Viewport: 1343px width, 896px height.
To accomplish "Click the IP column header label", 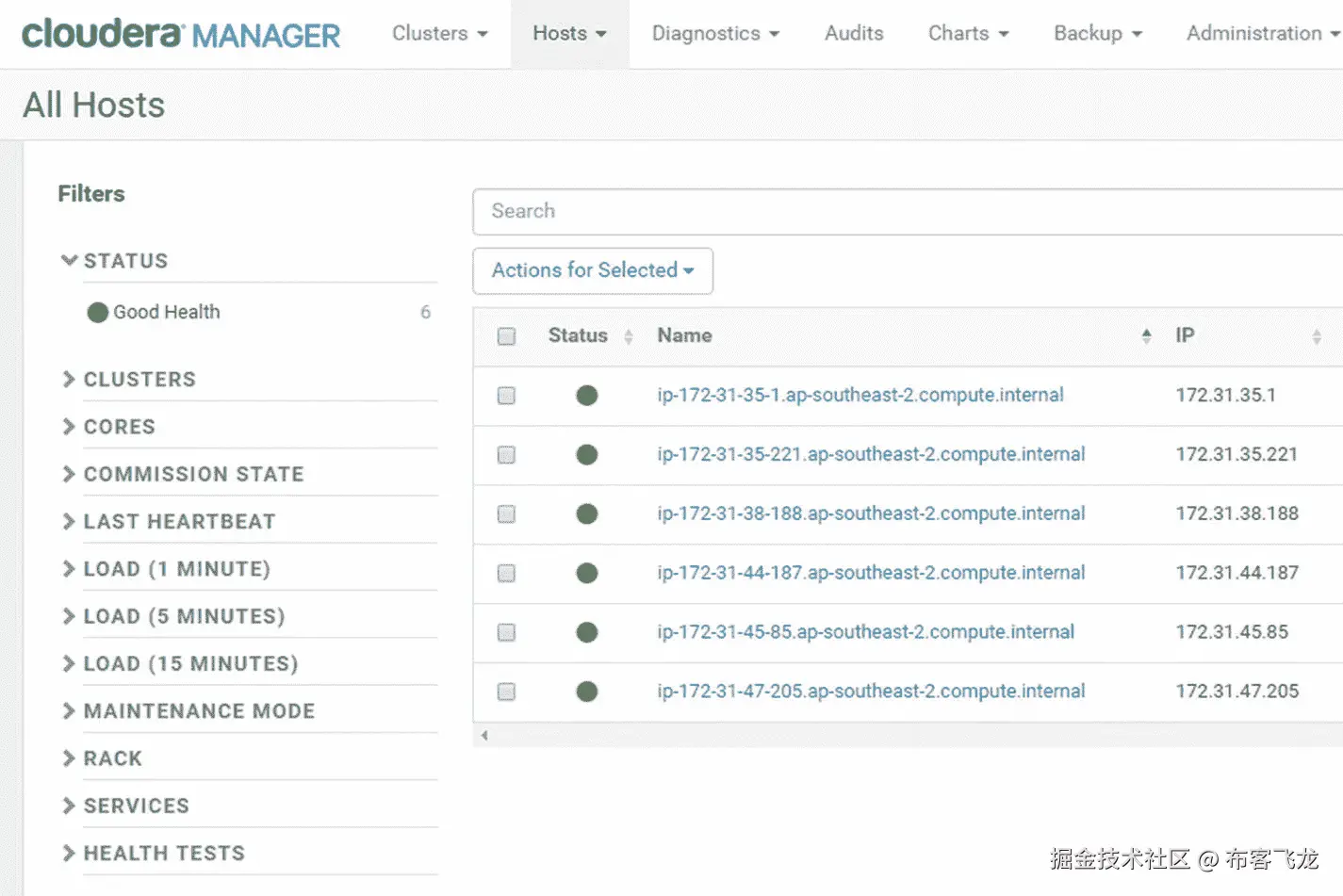I will 1185,336.
